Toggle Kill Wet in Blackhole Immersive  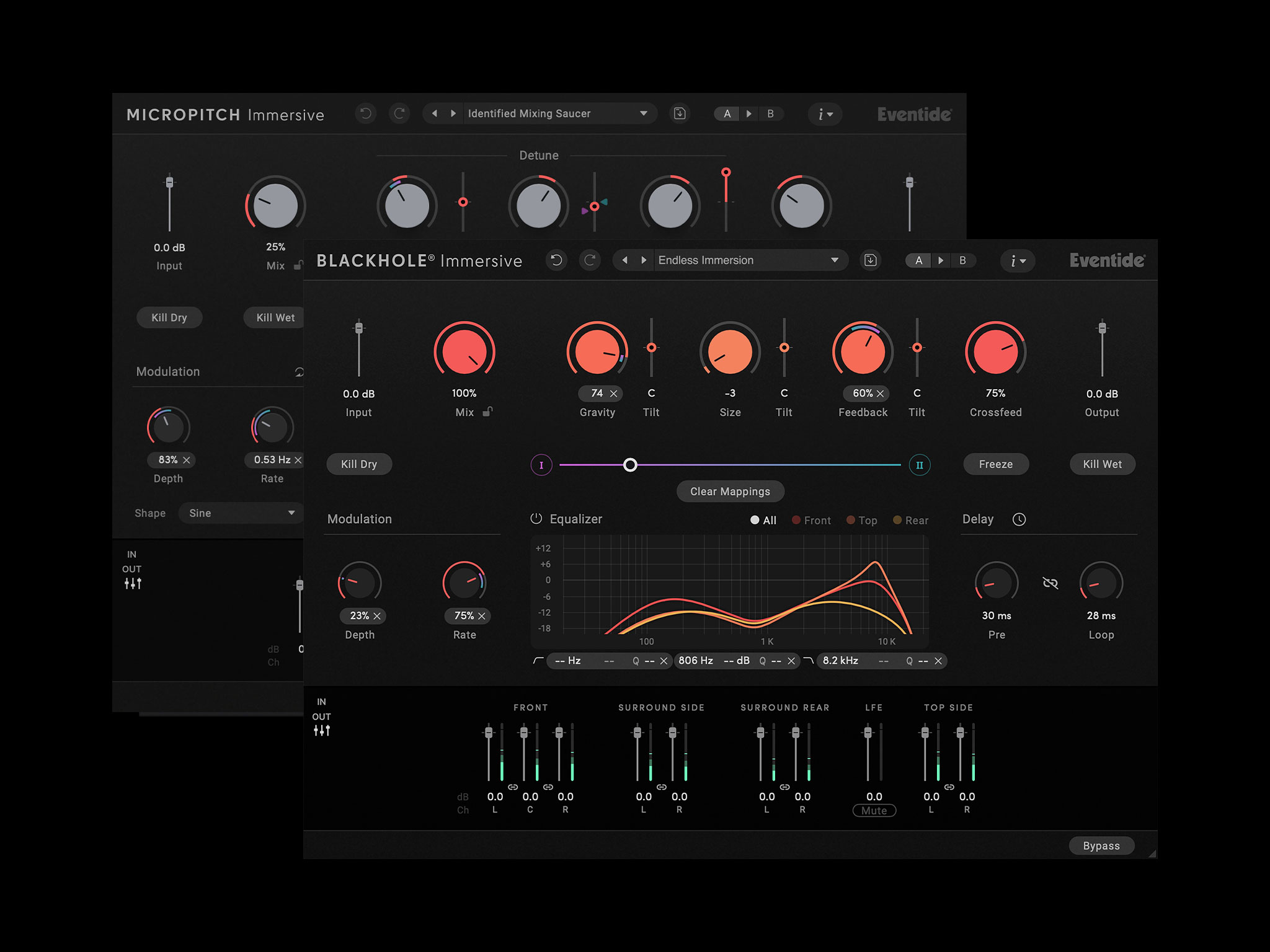pyautogui.click(x=1103, y=464)
